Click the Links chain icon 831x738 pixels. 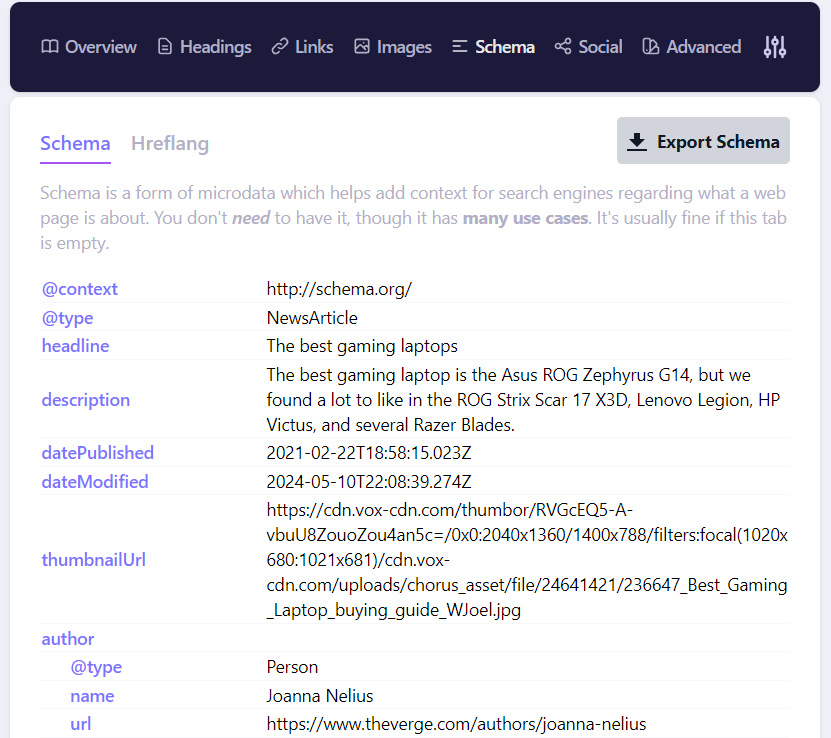tap(280, 47)
